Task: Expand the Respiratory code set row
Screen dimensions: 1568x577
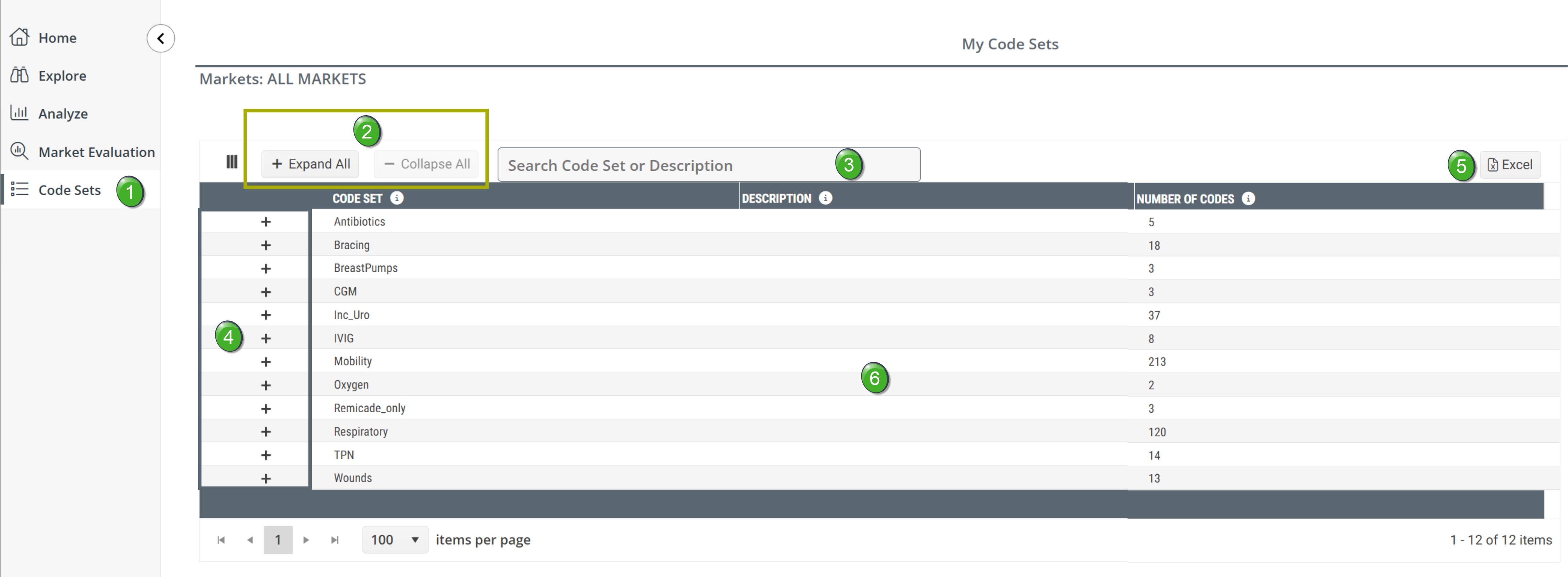Action: (x=265, y=432)
